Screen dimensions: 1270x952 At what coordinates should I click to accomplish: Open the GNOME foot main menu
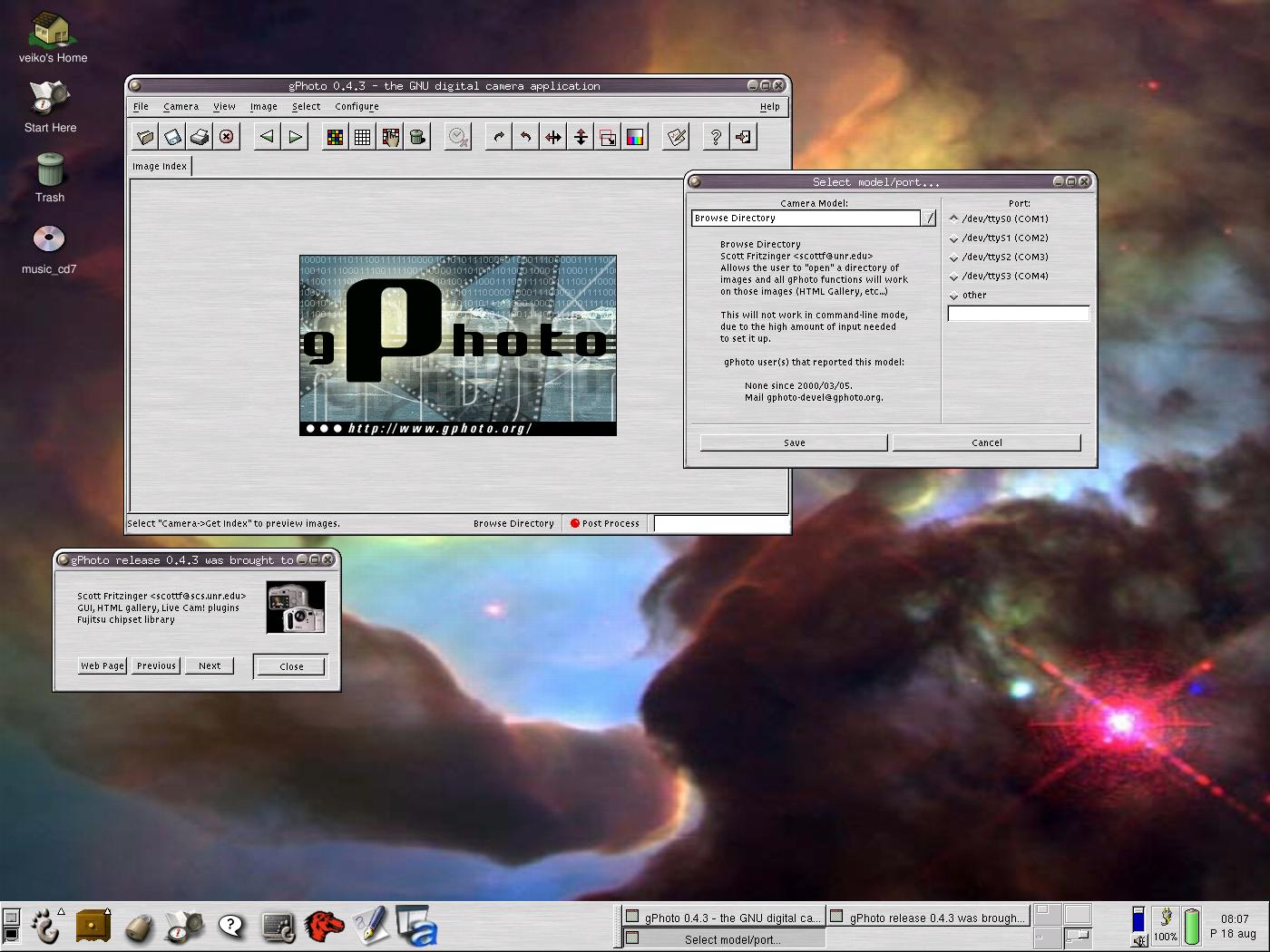coord(45,927)
